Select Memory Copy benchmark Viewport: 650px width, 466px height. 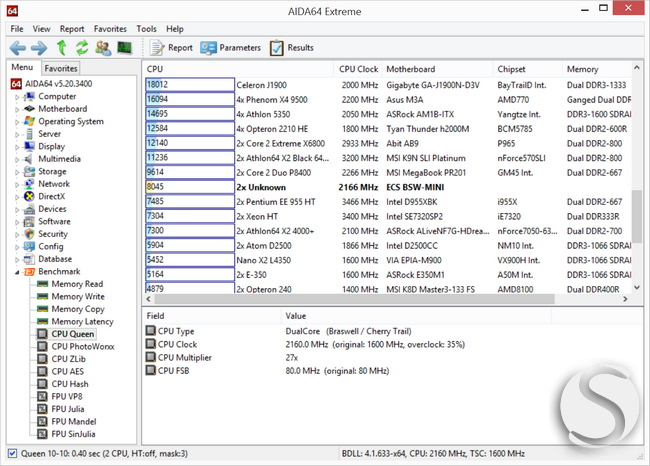tap(78, 309)
